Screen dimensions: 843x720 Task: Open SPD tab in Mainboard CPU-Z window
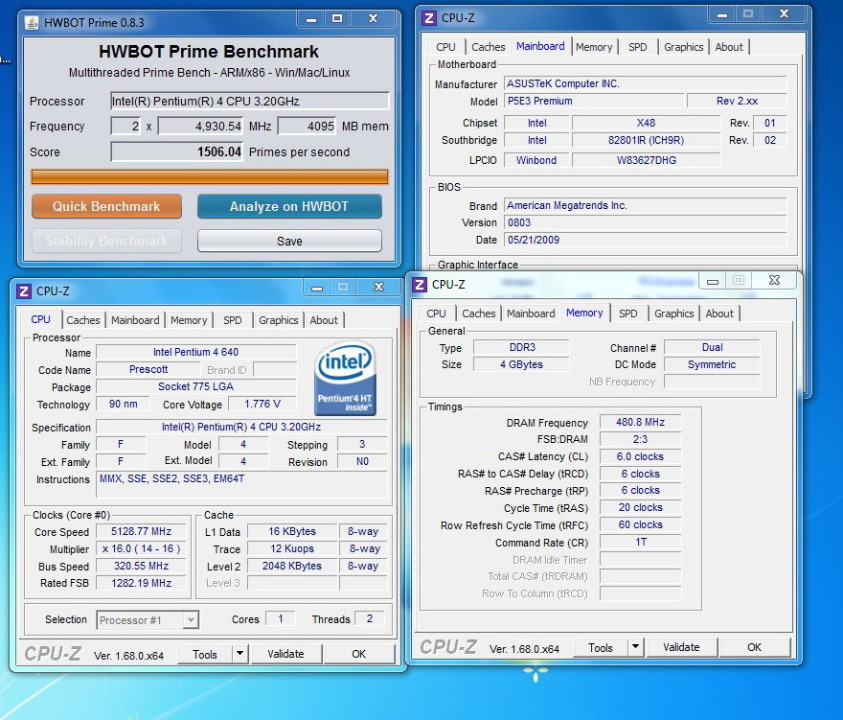click(638, 47)
